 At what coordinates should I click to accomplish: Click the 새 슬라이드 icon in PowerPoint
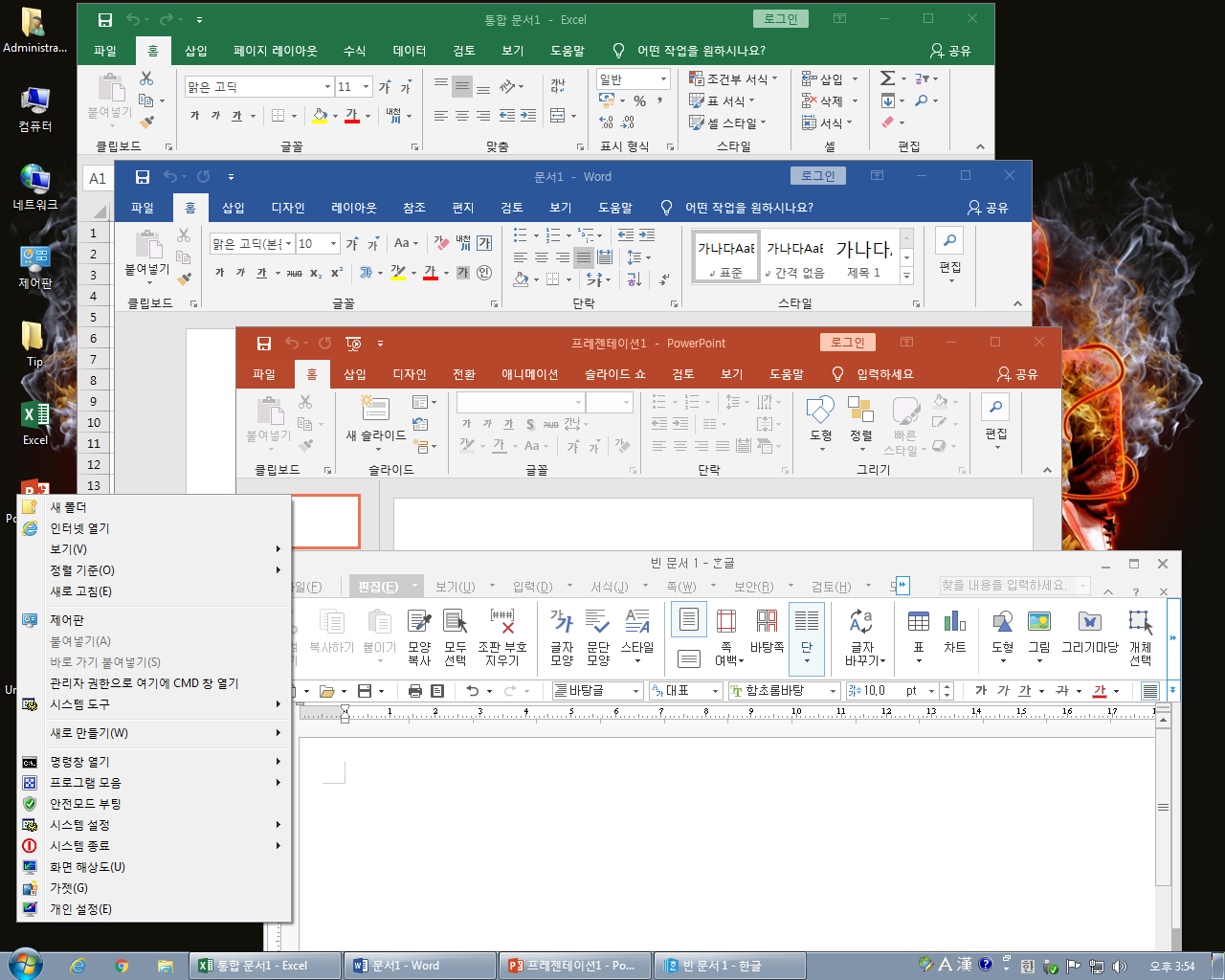click(x=375, y=409)
